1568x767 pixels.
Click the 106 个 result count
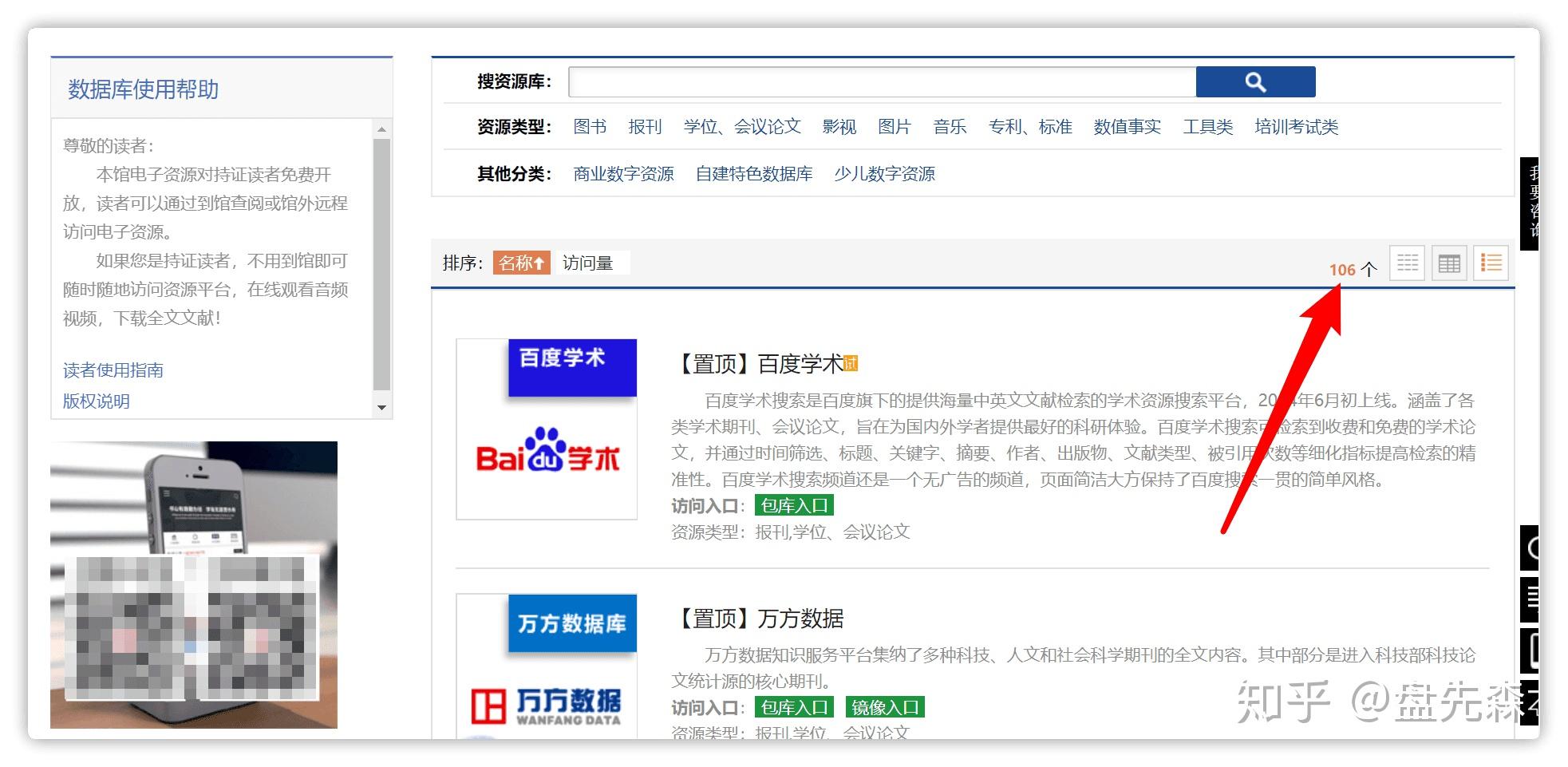pos(1353,270)
